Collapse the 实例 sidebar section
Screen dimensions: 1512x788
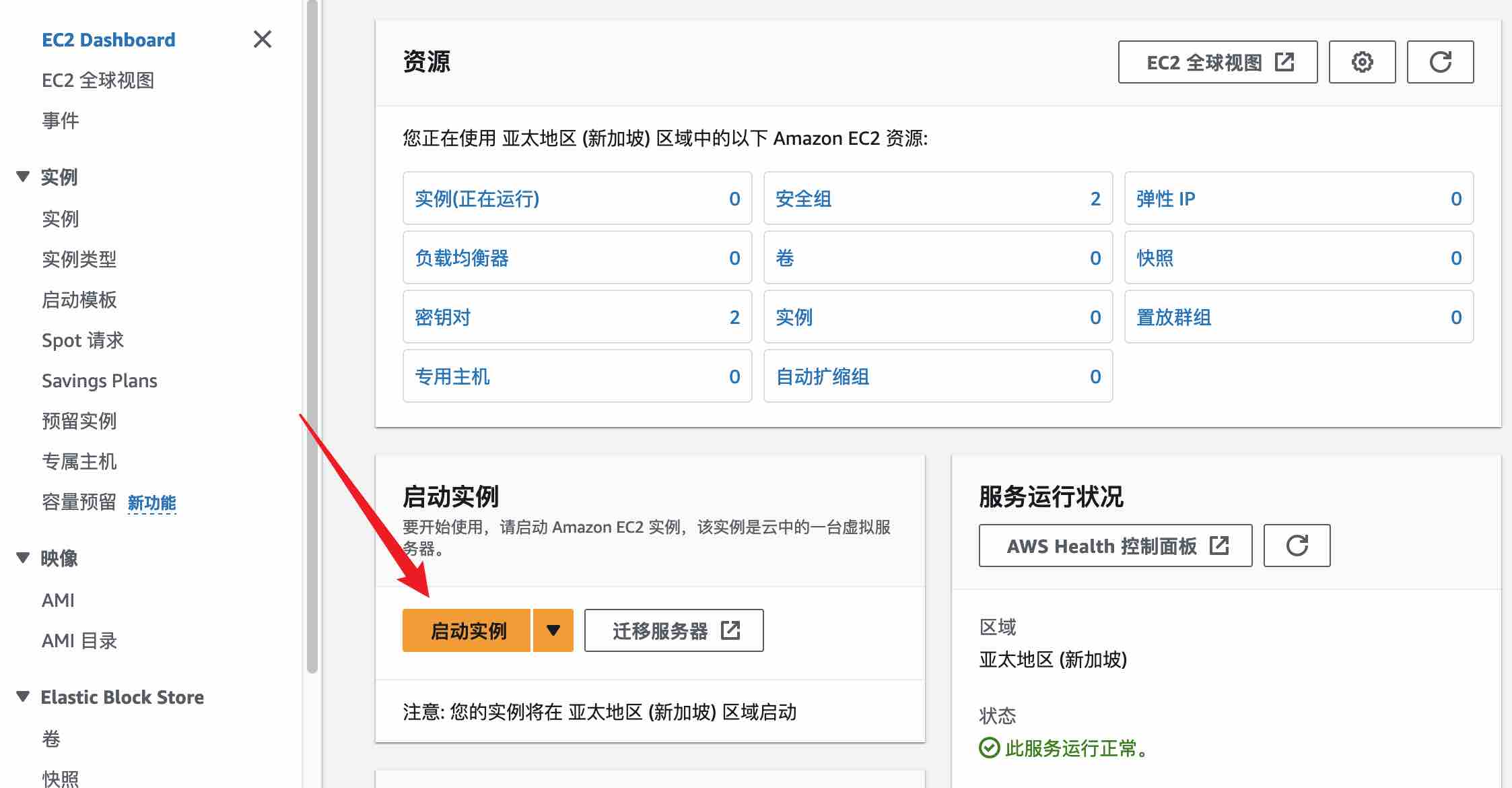pyautogui.click(x=23, y=176)
